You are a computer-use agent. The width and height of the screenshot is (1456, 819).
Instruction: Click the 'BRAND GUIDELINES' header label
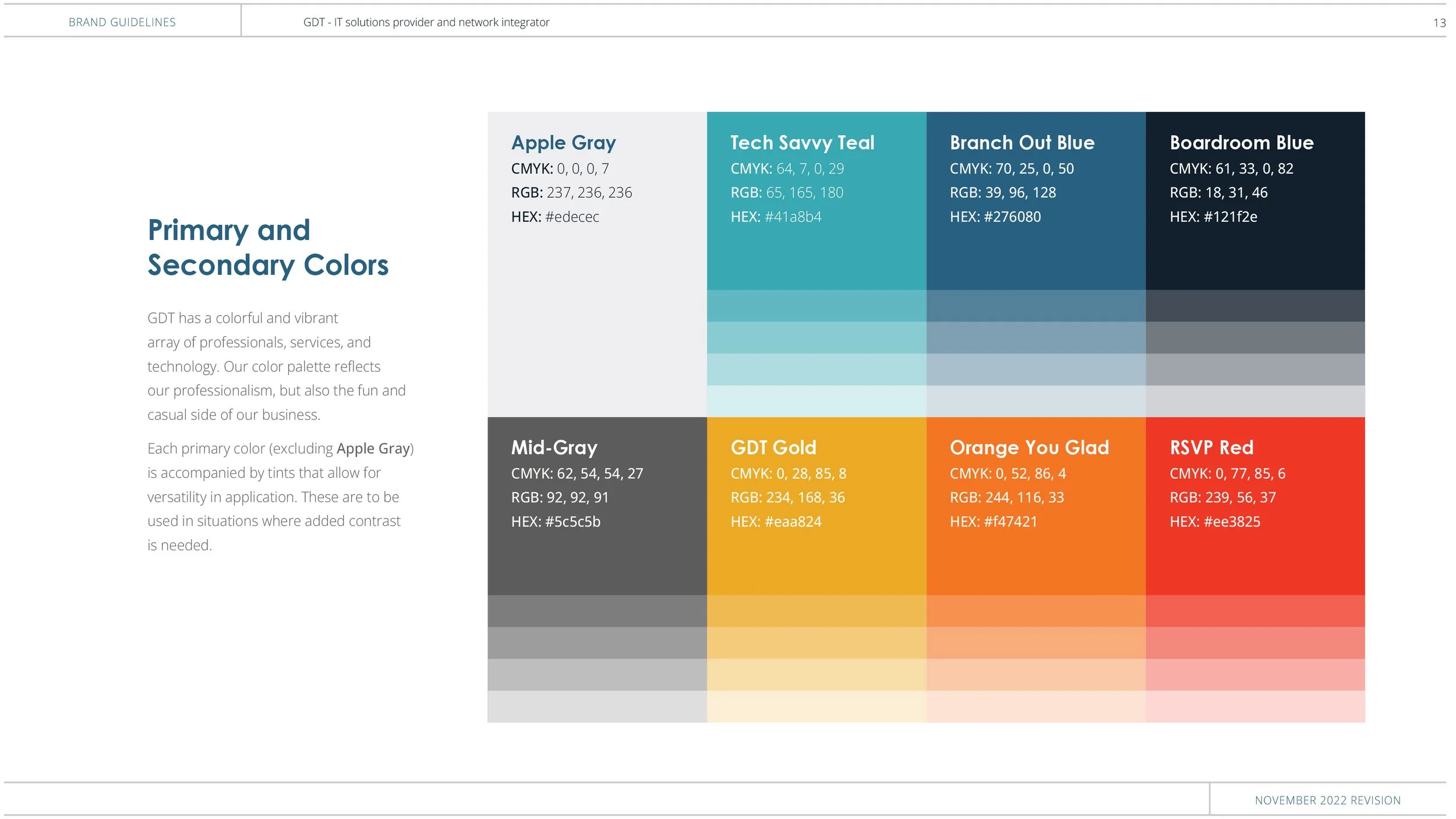(122, 22)
